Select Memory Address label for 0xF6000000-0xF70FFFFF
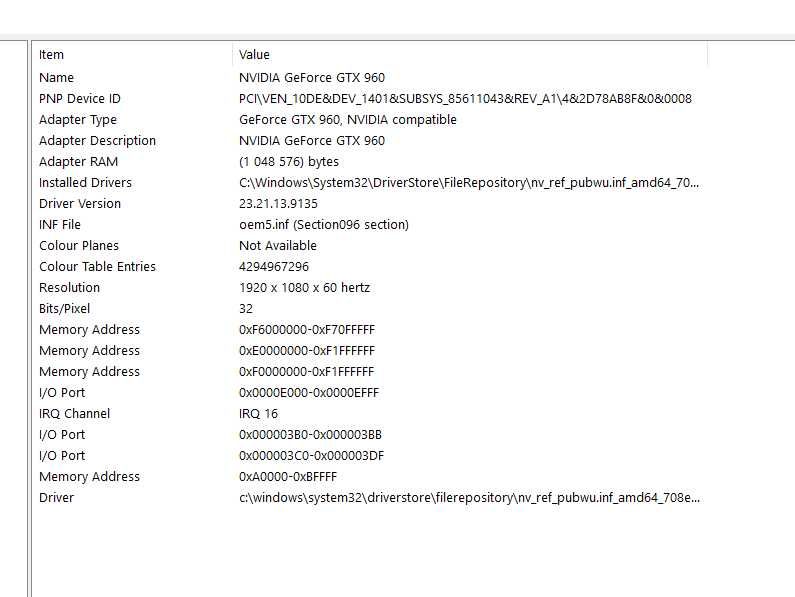Image resolution: width=795 pixels, height=597 pixels. (x=89, y=330)
